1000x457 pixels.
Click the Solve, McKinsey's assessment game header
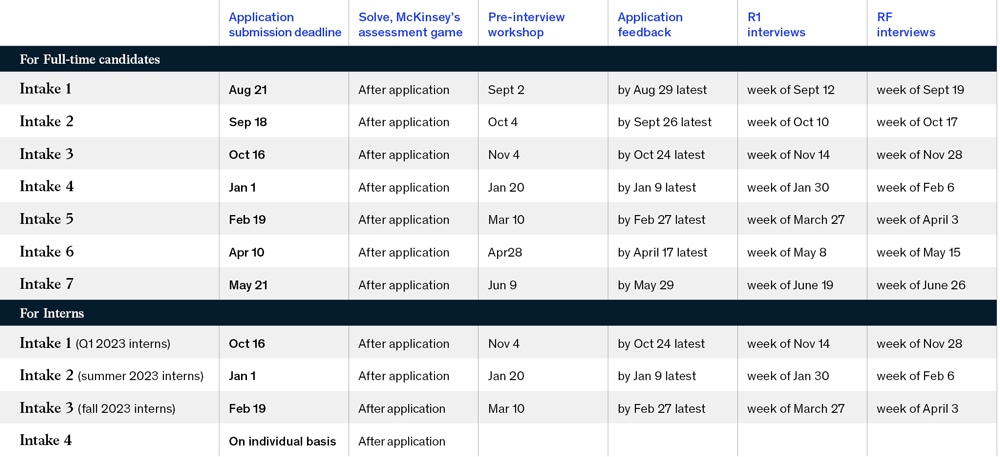[410, 25]
